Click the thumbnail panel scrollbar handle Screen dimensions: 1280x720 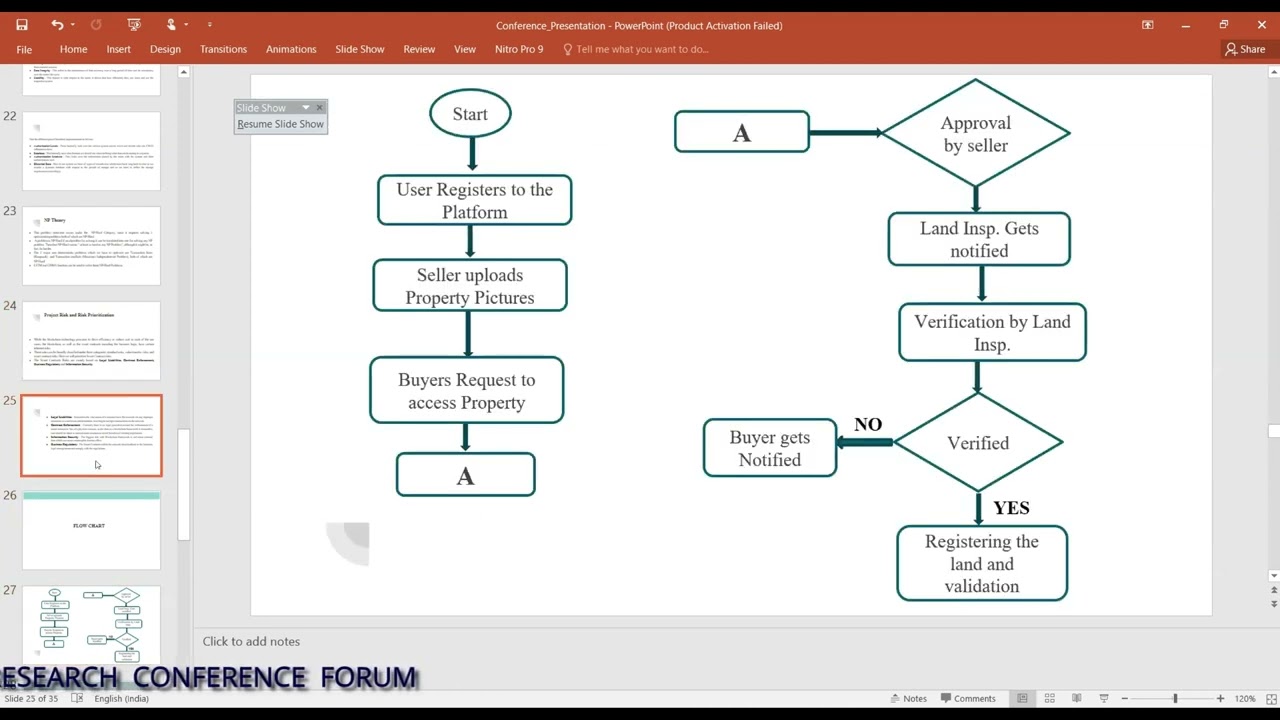(183, 485)
